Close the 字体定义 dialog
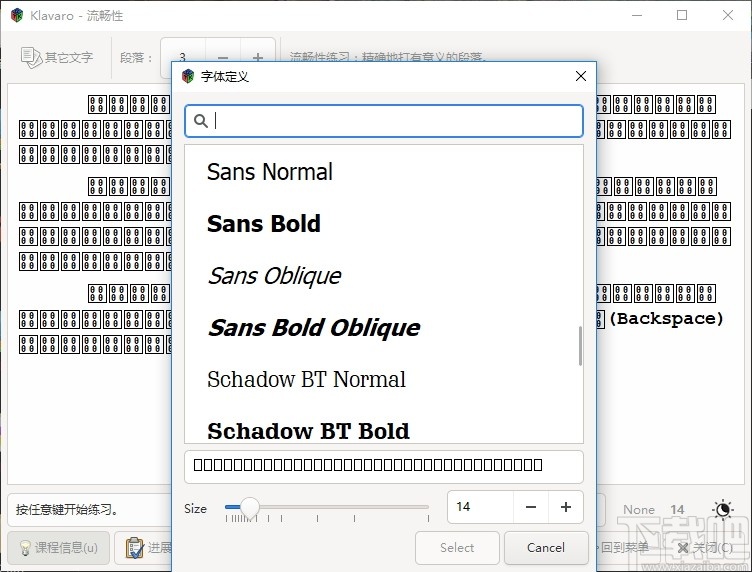752x572 pixels. point(580,76)
